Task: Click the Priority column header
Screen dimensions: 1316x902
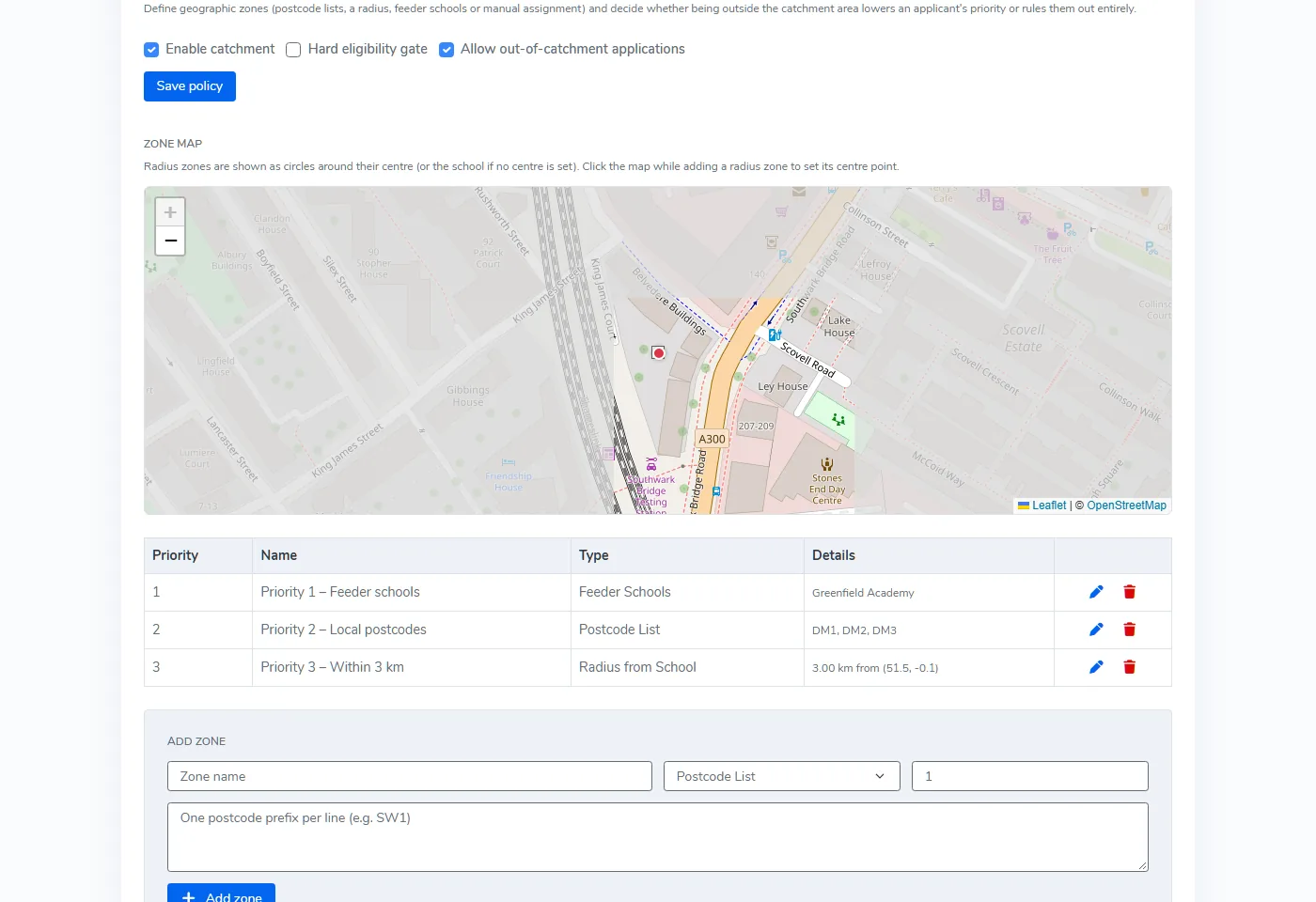Action: [198, 555]
